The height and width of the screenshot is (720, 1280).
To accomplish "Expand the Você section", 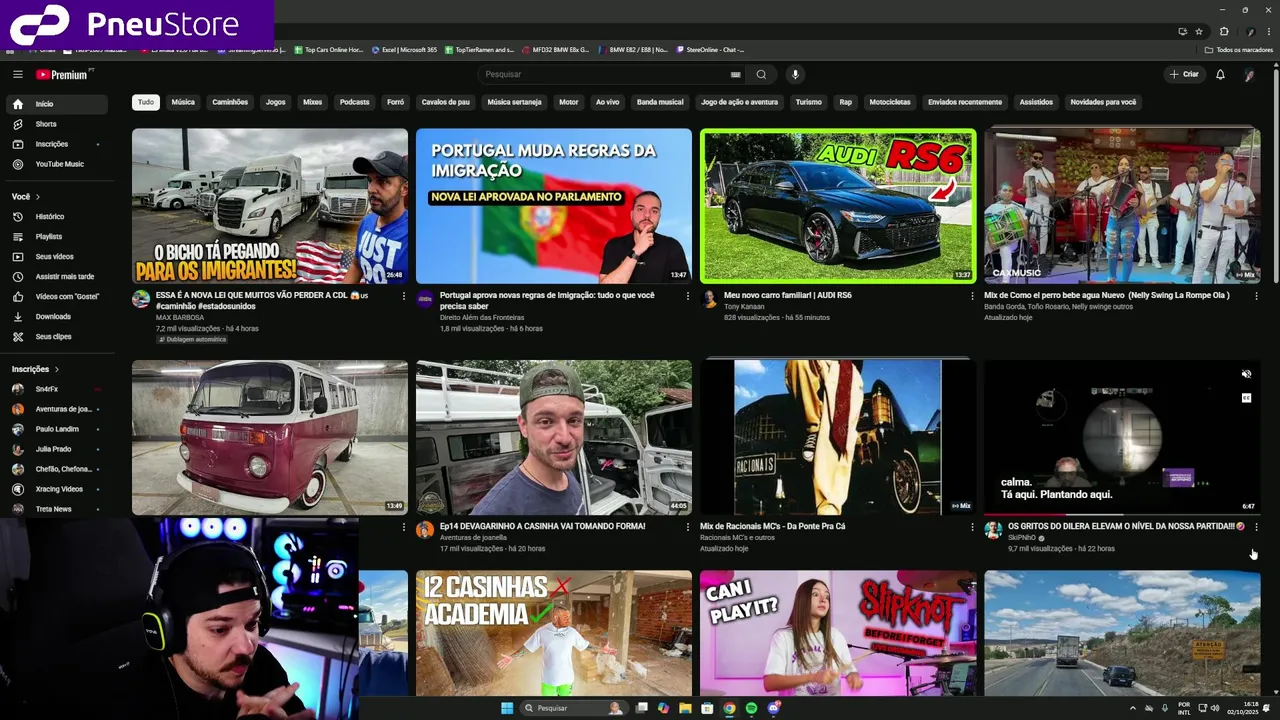I will [x=25, y=197].
